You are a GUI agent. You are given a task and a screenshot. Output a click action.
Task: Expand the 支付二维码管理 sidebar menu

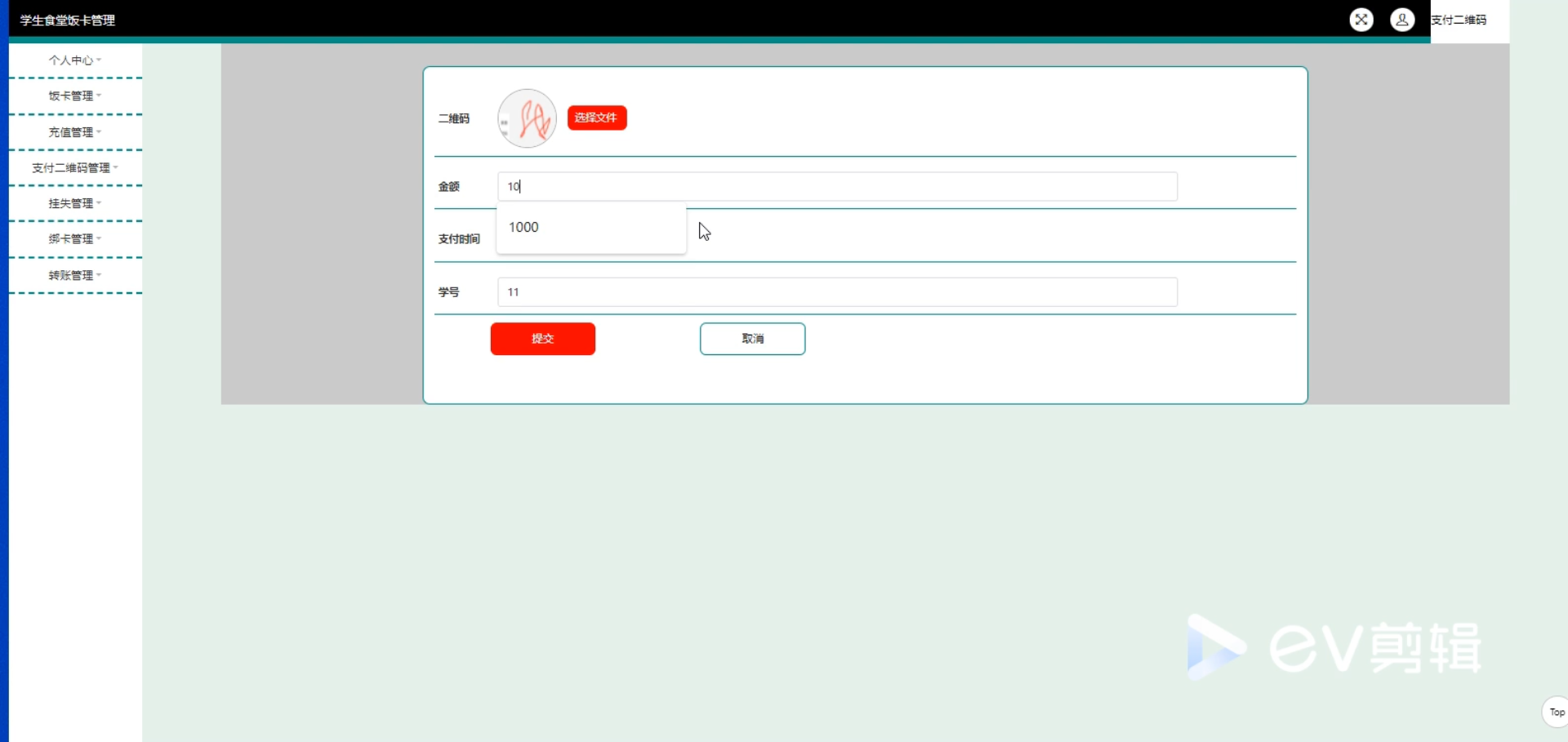(x=75, y=168)
